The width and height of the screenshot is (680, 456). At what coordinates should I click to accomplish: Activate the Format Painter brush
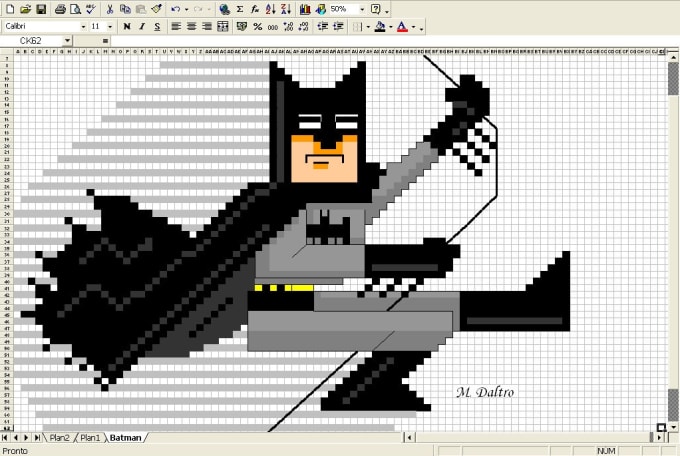[156, 9]
